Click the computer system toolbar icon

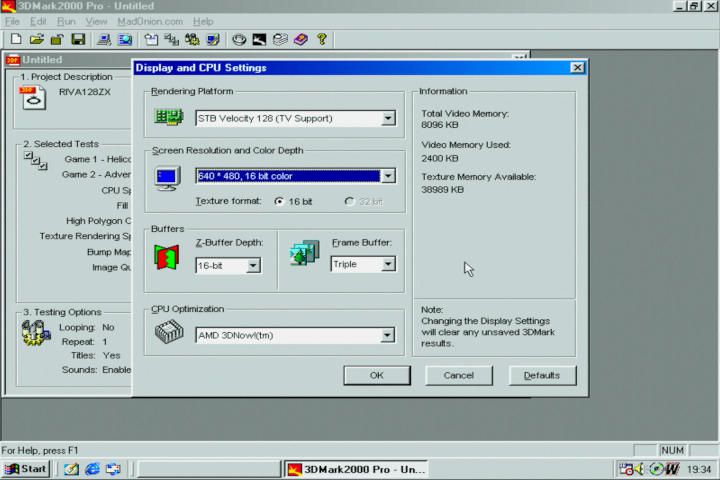(x=104, y=40)
